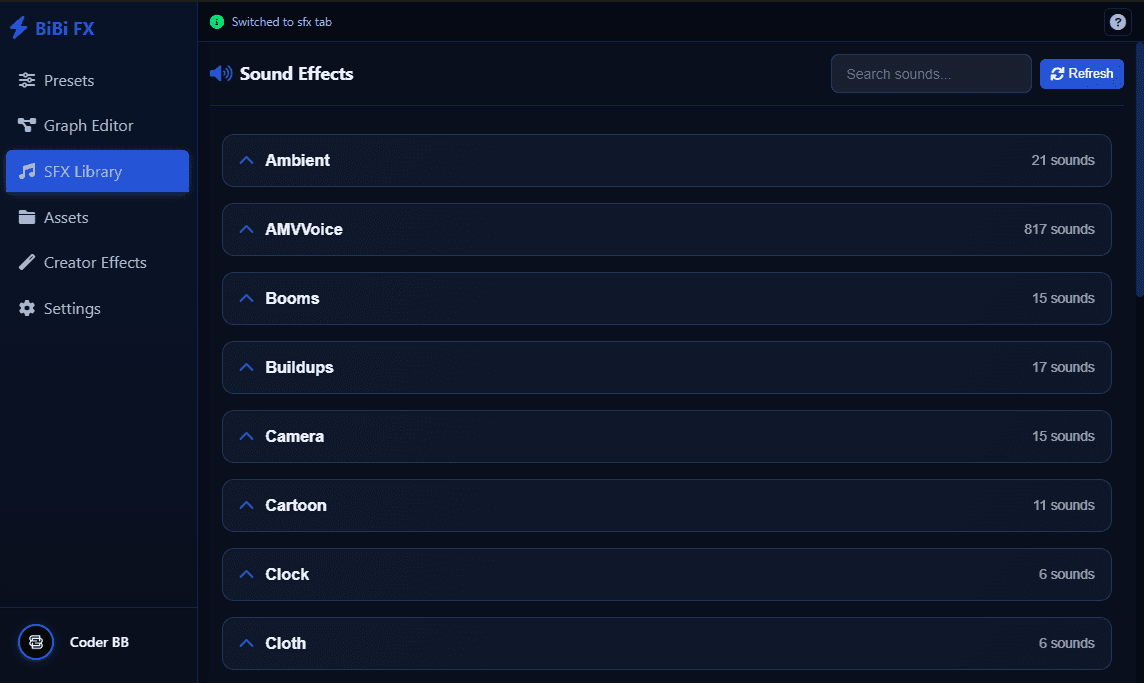Open the help question mark

[x=1117, y=21]
